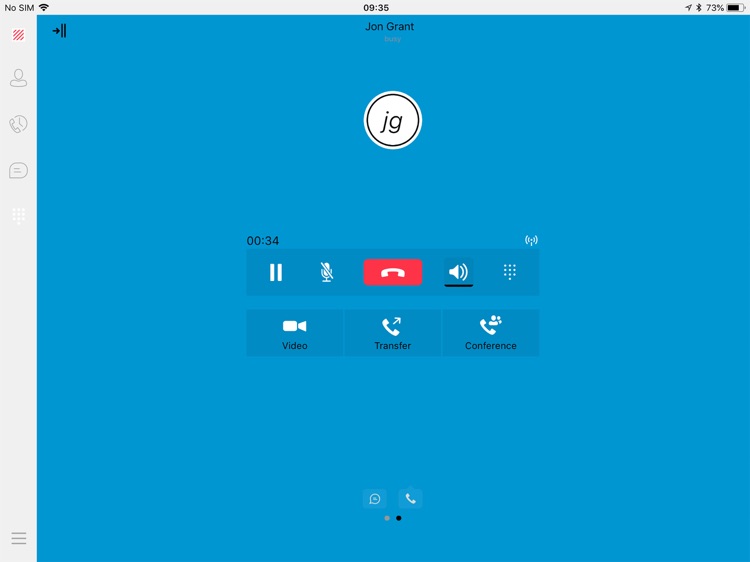
Task: Click the Jon Grant contact name
Action: pyautogui.click(x=389, y=27)
